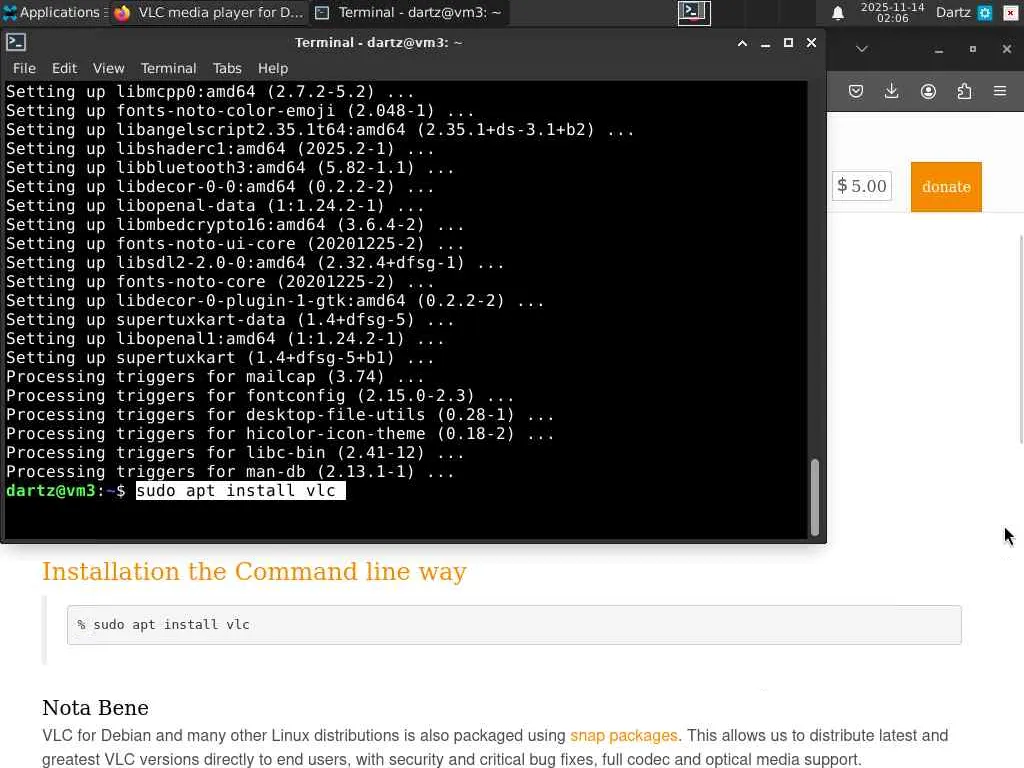Click the highlighted sudo apt install vlc text

click(240, 490)
